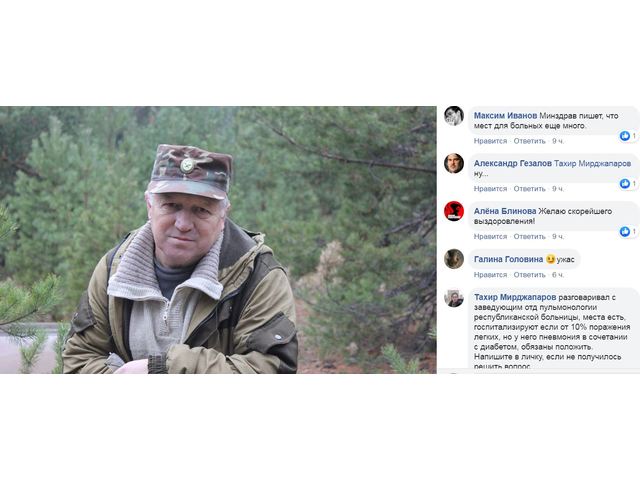Viewport: 640px width, 480px height.
Task: Reply to Максим Иванов's comment
Action: (x=529, y=141)
